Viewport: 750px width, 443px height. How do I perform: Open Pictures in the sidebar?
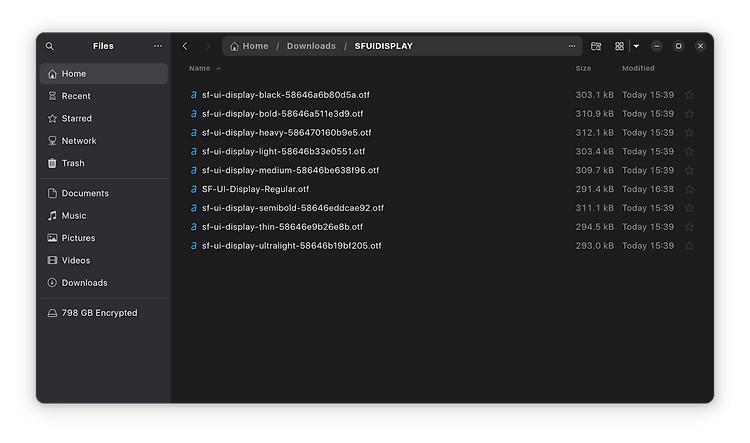coord(104,238)
